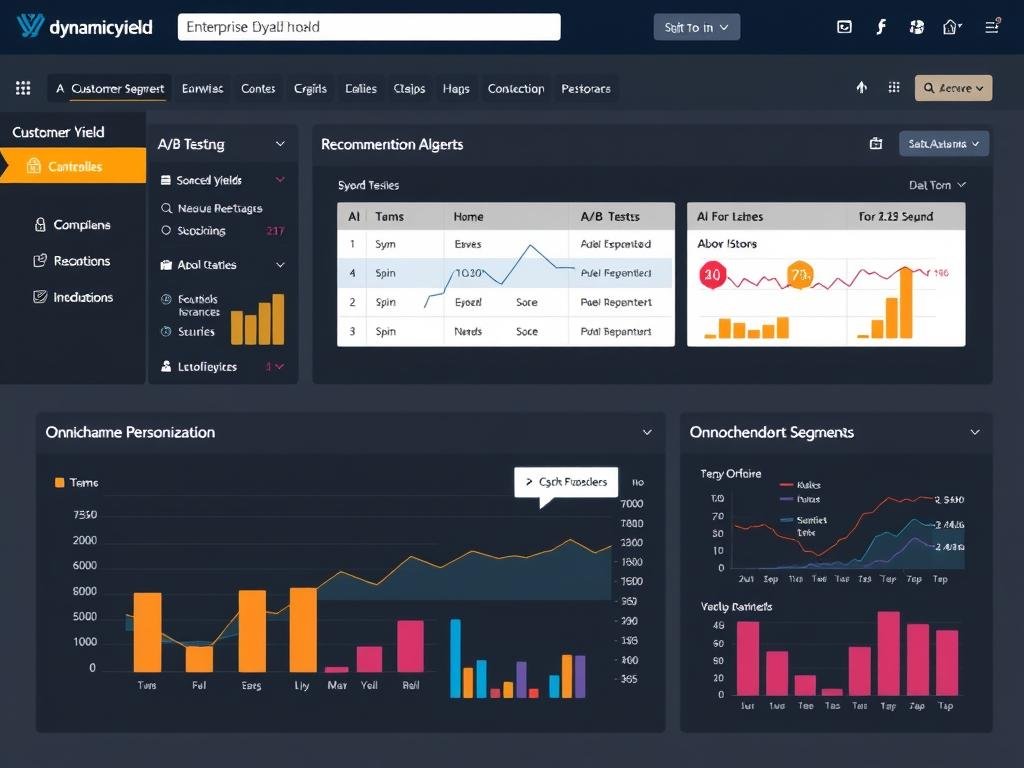The image size is (1024, 768).
Task: Open the apps grid icon near Acceve
Action: tap(893, 88)
